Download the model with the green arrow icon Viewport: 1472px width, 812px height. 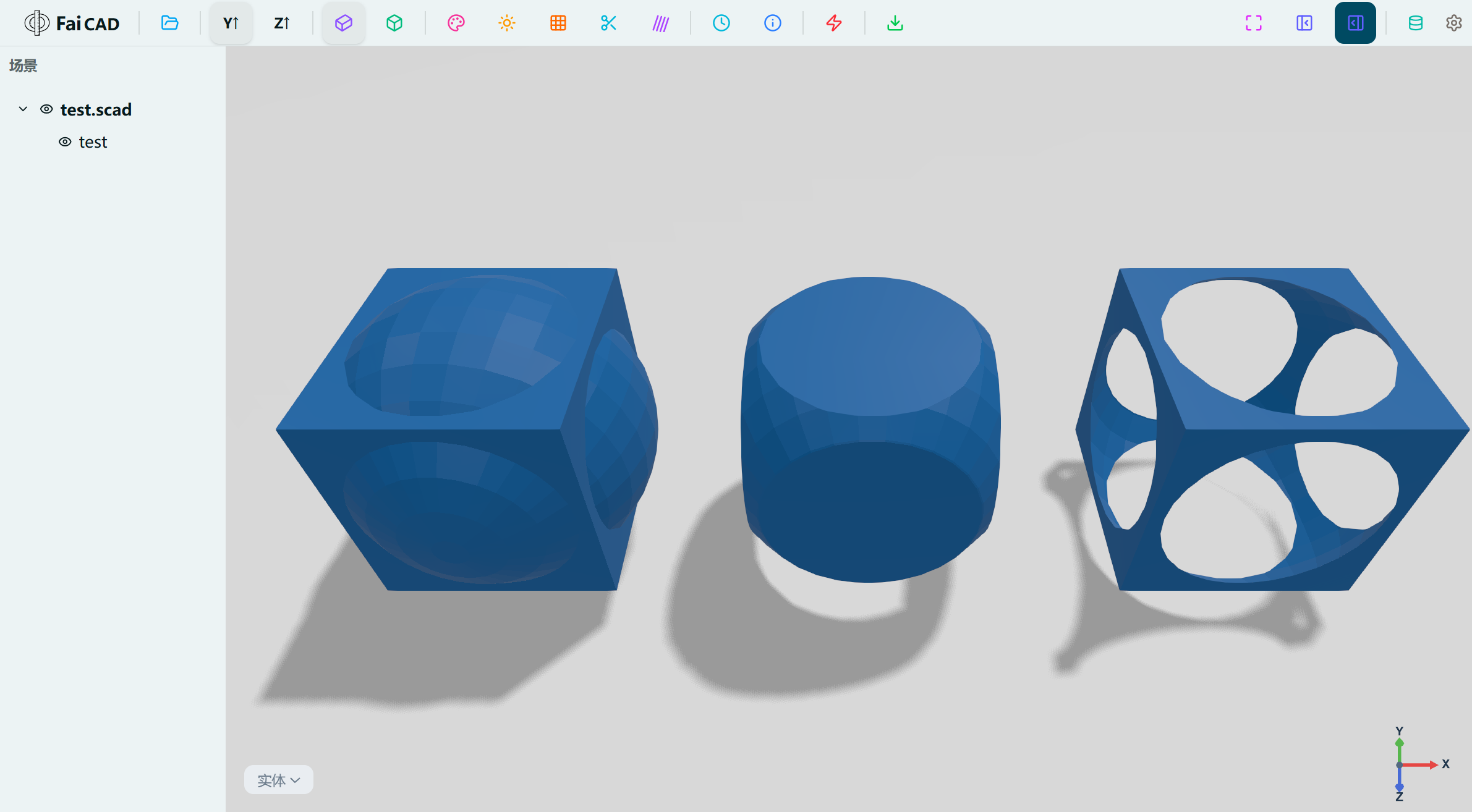pos(895,23)
